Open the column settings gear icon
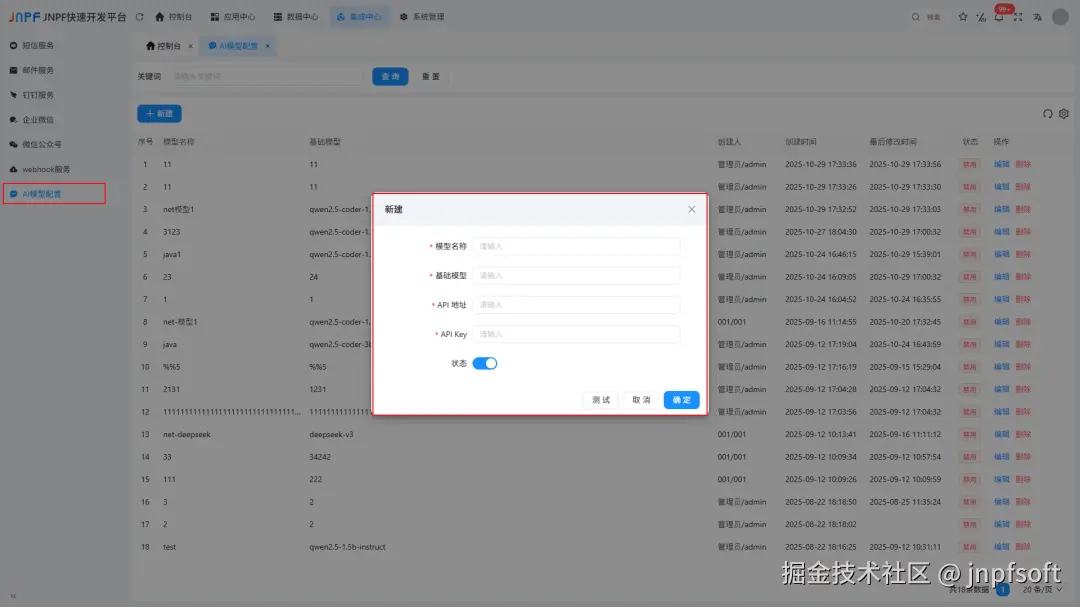 (1065, 114)
